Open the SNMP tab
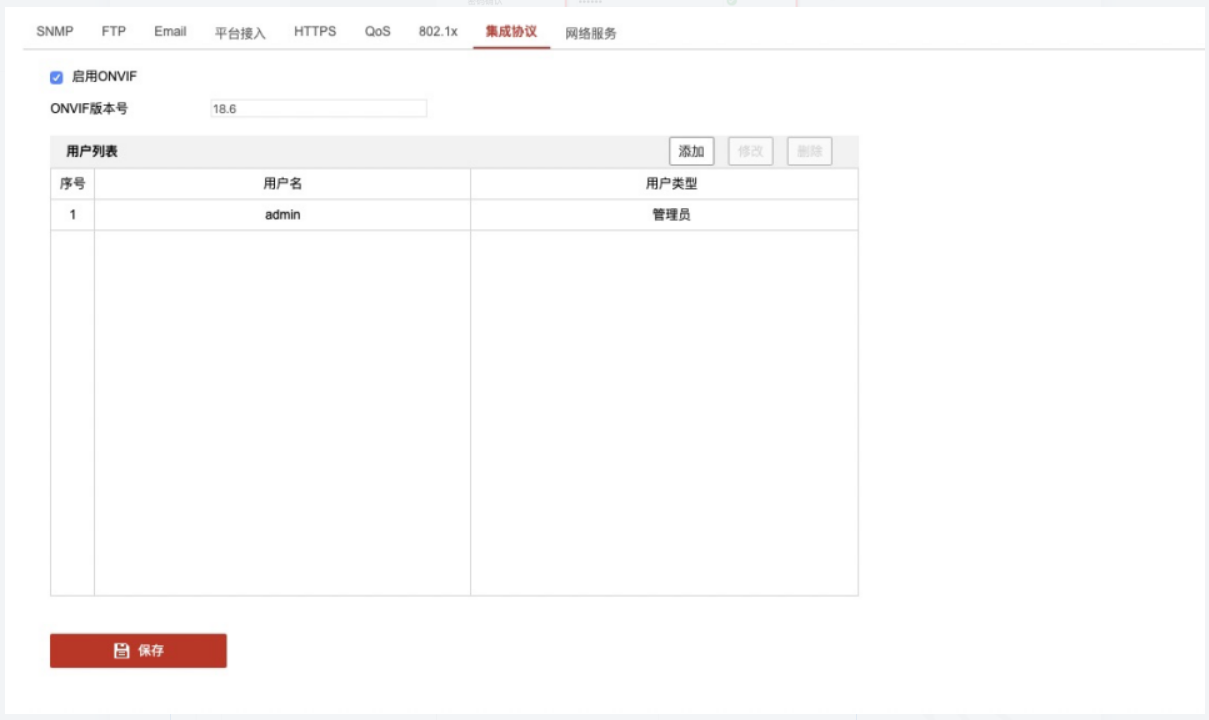Screen dimensions: 1209x720 pos(55,31)
